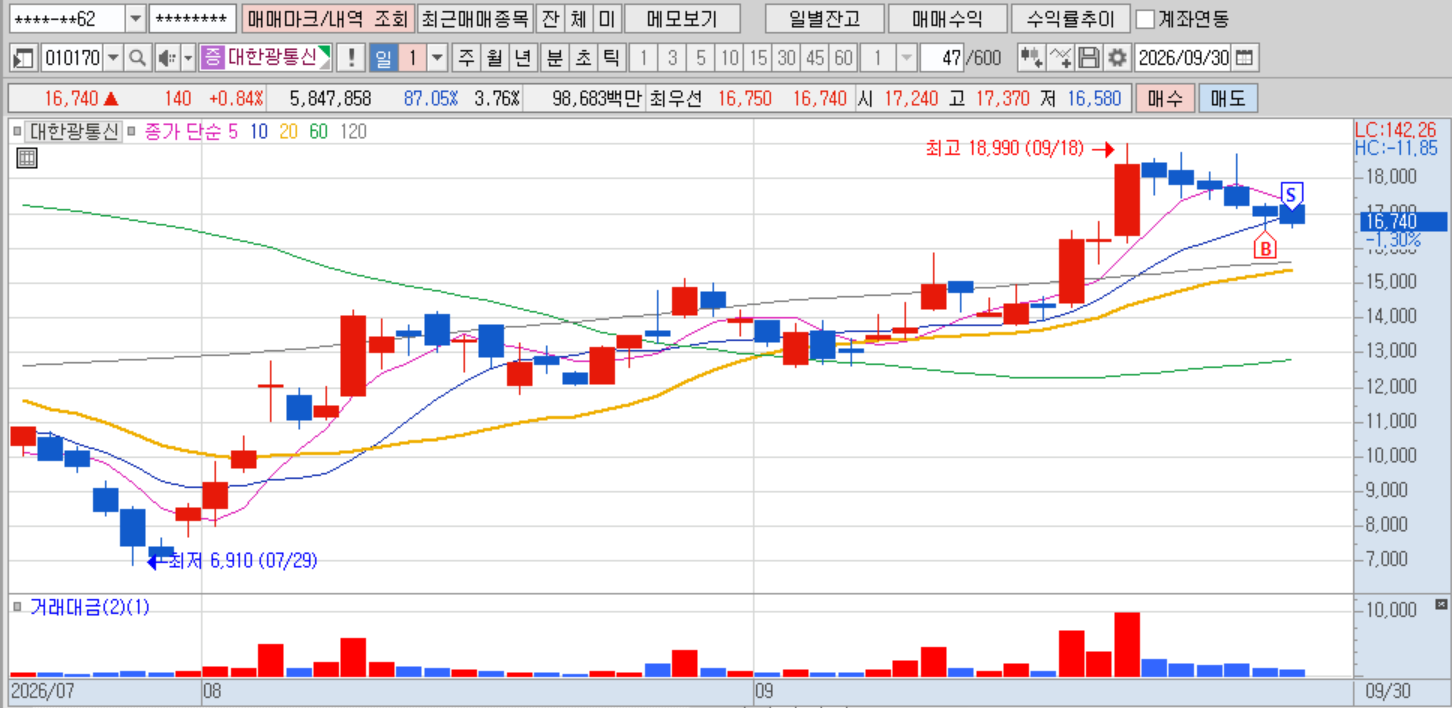Click the 매수 buy button
The width and height of the screenshot is (1452, 708).
(1165, 99)
